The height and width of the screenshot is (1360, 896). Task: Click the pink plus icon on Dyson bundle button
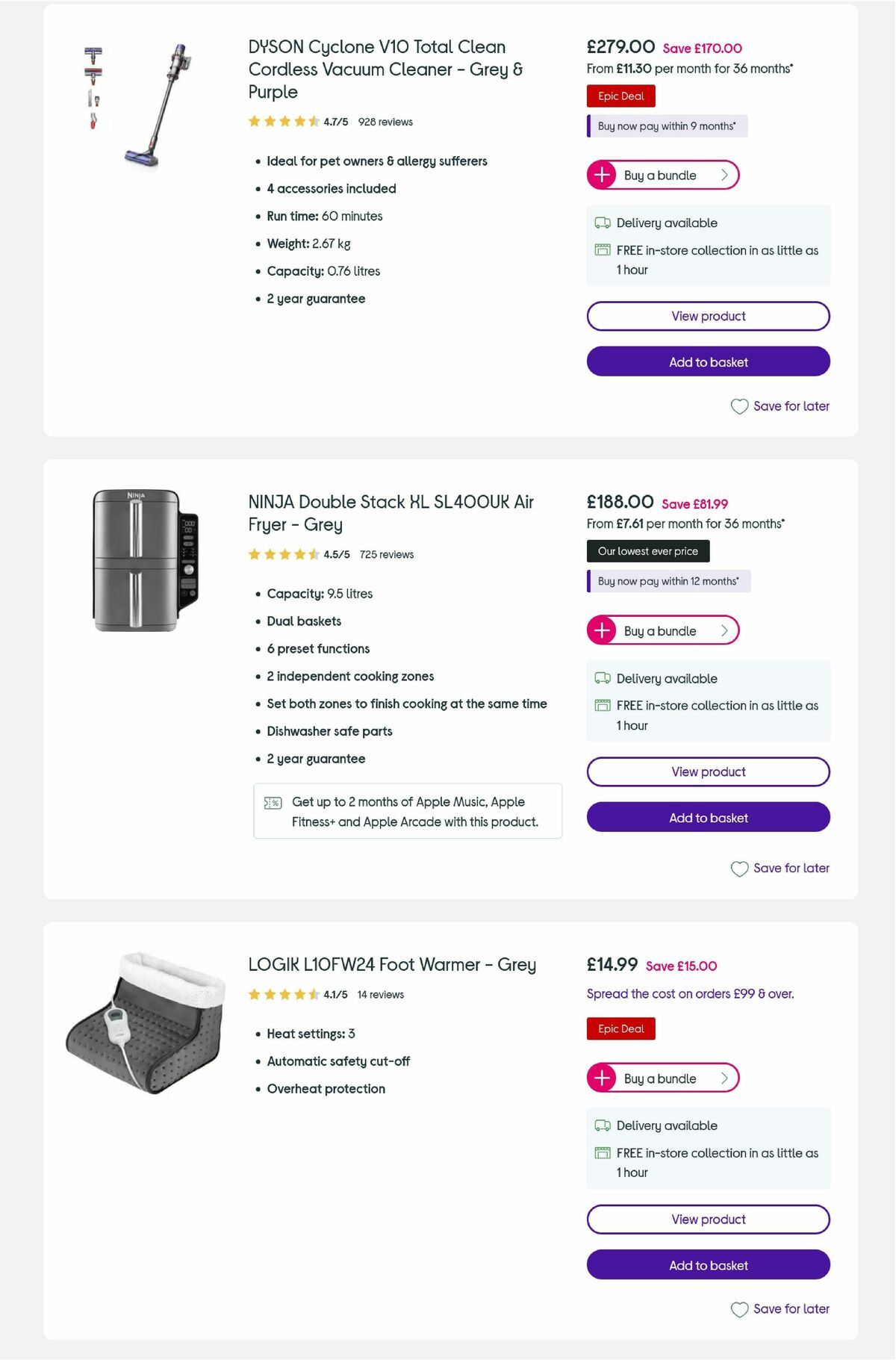pyautogui.click(x=603, y=175)
